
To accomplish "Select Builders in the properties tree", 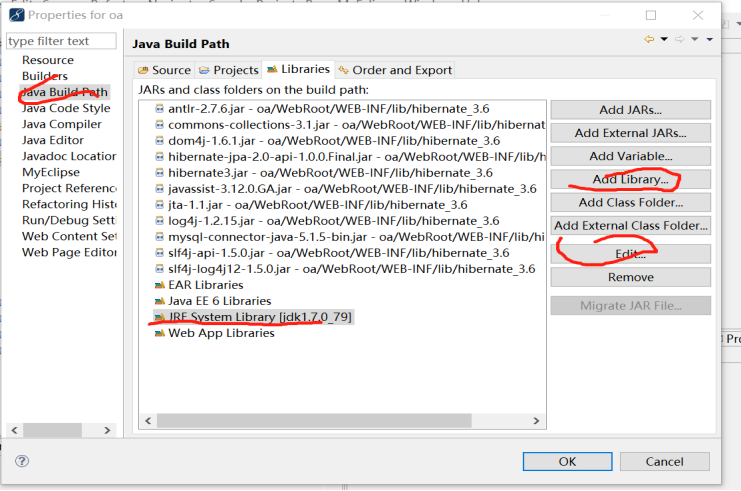I will pos(45,76).
